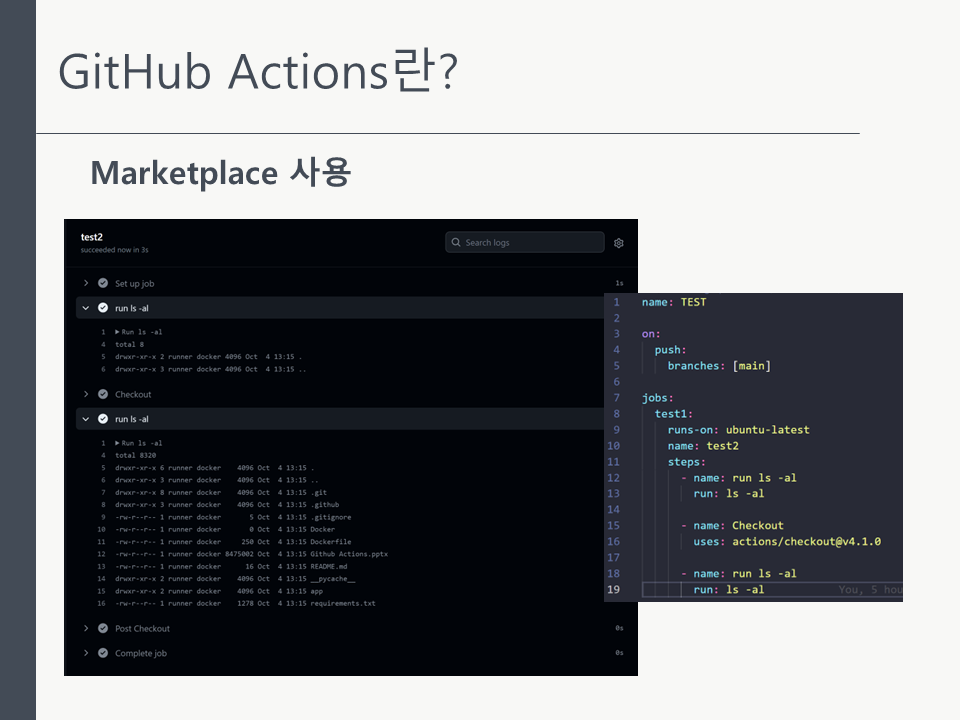The width and height of the screenshot is (960, 720).
Task: Click line number 7 in editor gutter
Action: [x=617, y=397]
